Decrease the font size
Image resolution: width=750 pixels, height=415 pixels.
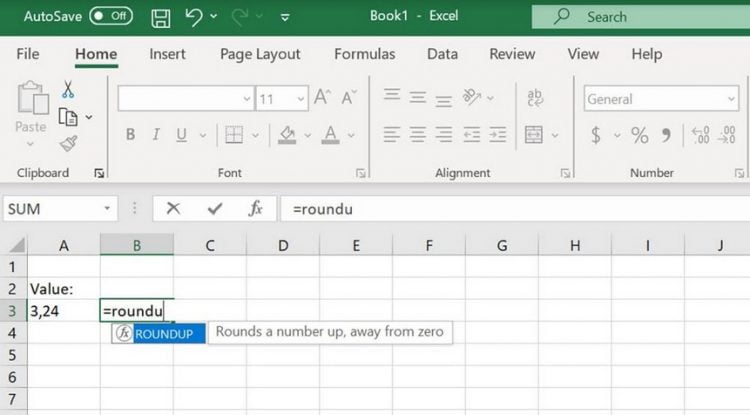[x=349, y=98]
